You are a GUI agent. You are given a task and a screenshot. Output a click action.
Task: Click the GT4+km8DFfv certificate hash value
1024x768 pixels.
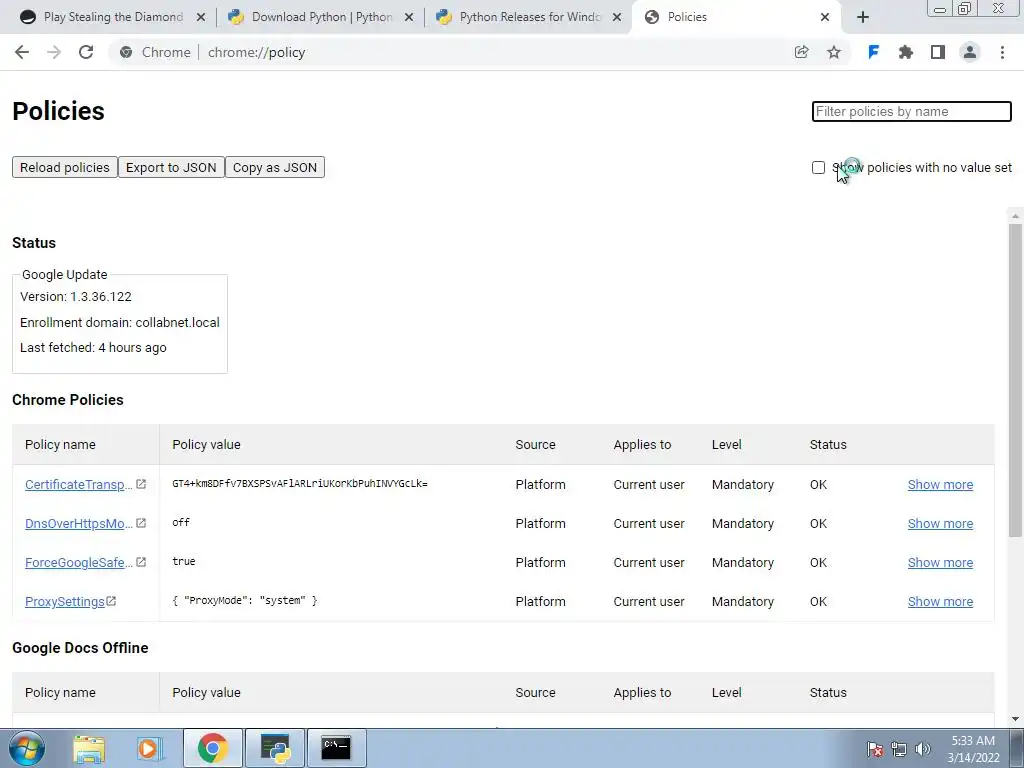[300, 483]
